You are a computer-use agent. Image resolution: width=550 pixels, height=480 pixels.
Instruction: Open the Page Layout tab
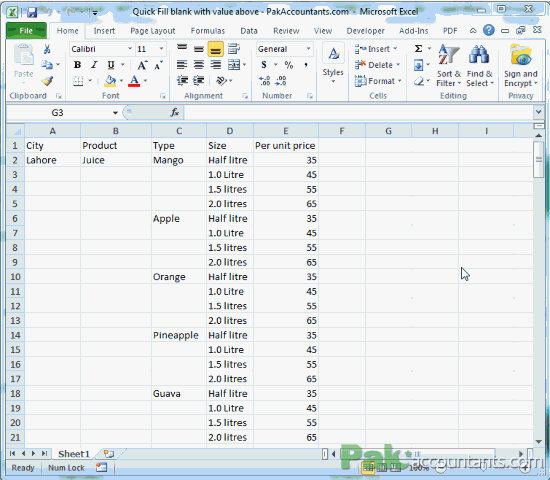[x=153, y=31]
